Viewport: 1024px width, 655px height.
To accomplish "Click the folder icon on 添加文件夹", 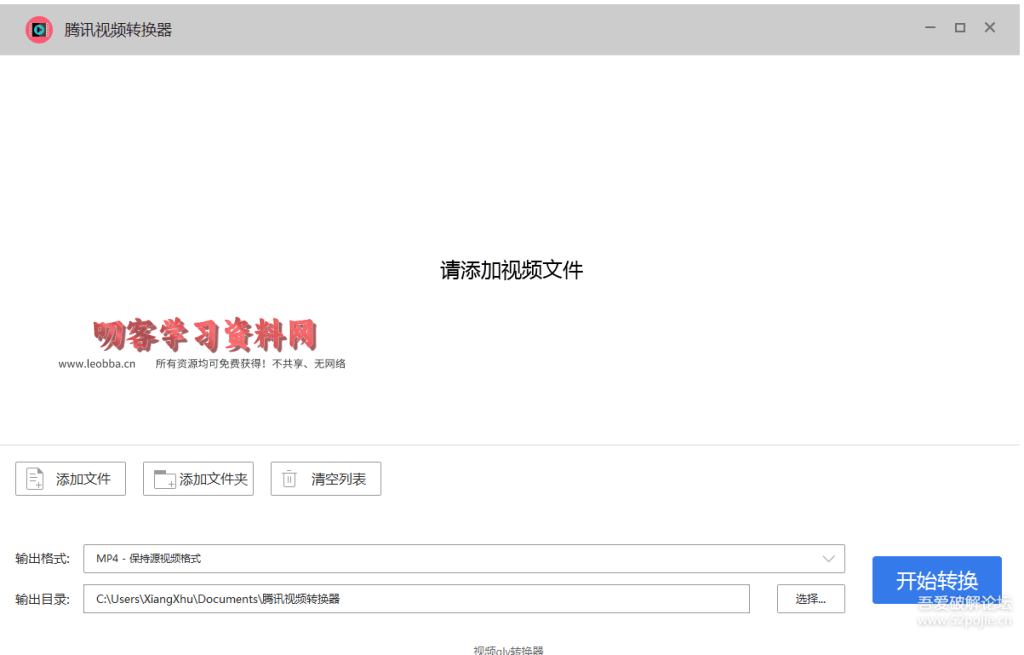I will [164, 479].
